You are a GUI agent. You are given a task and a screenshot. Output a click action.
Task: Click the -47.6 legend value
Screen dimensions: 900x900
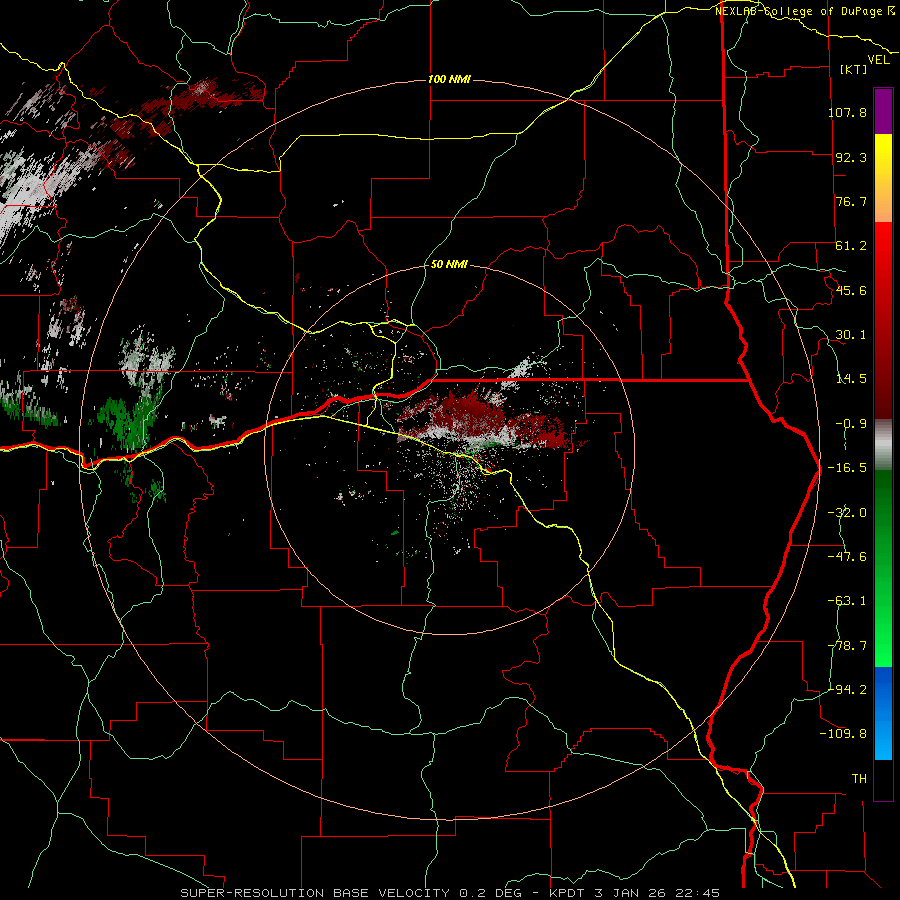tap(847, 557)
